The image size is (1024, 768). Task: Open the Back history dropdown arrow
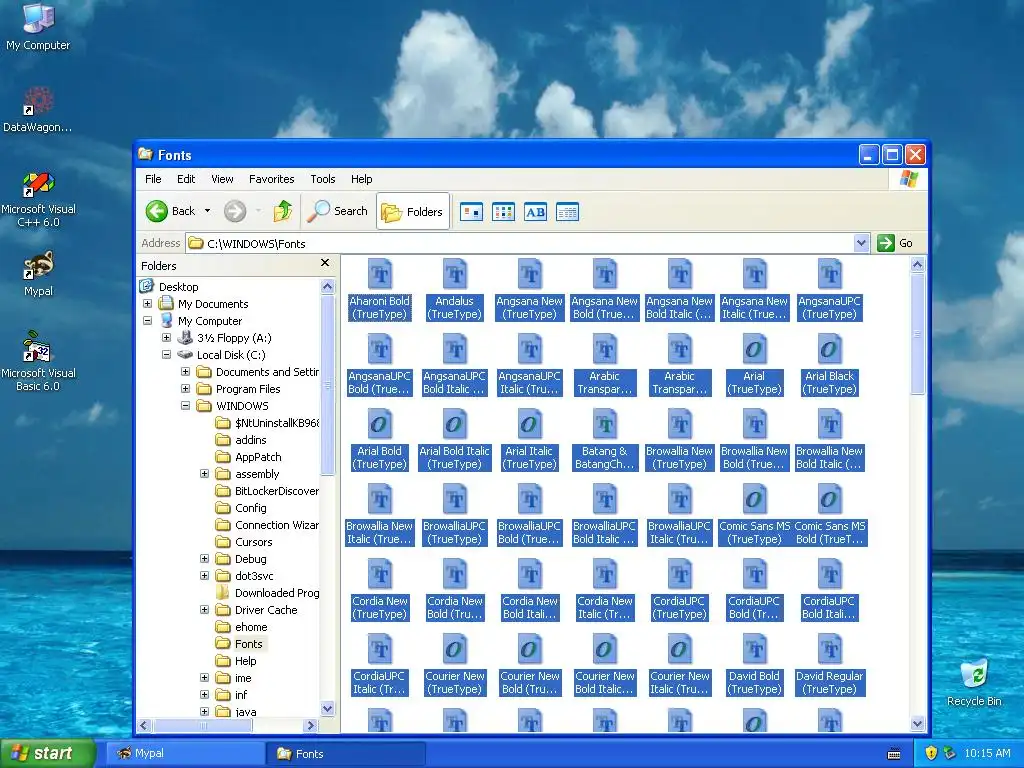pyautogui.click(x=208, y=211)
